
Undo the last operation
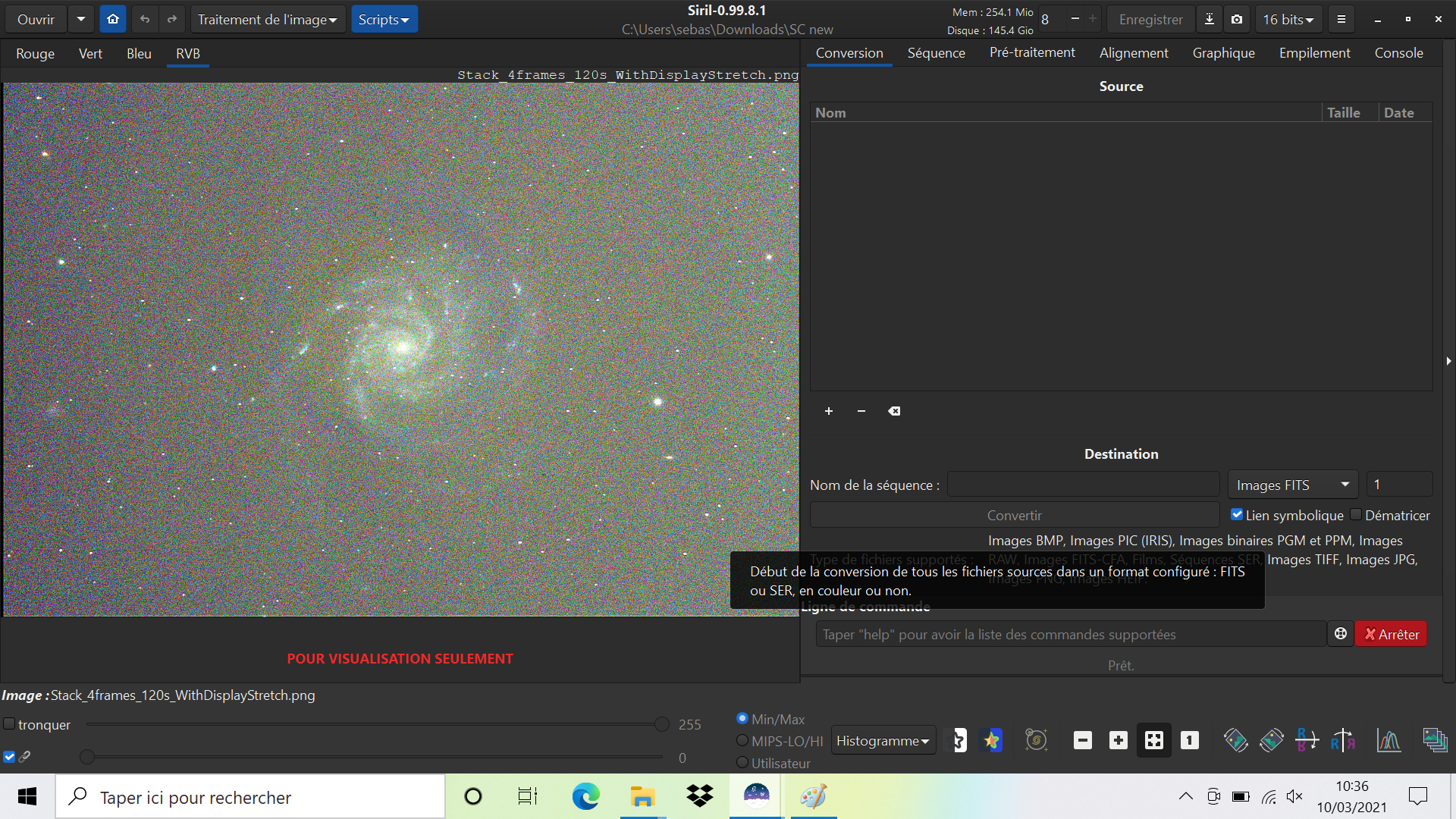145,19
